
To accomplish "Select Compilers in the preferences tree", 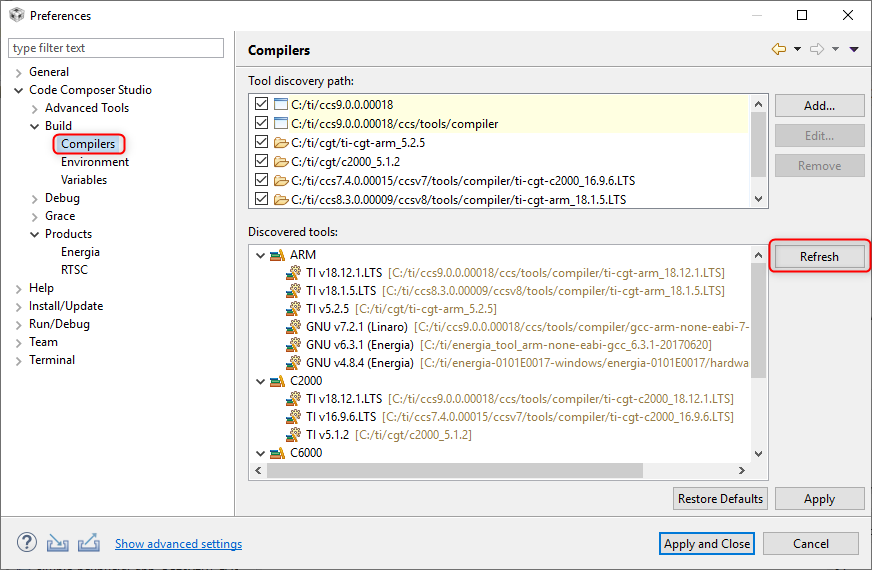I will 88,143.
